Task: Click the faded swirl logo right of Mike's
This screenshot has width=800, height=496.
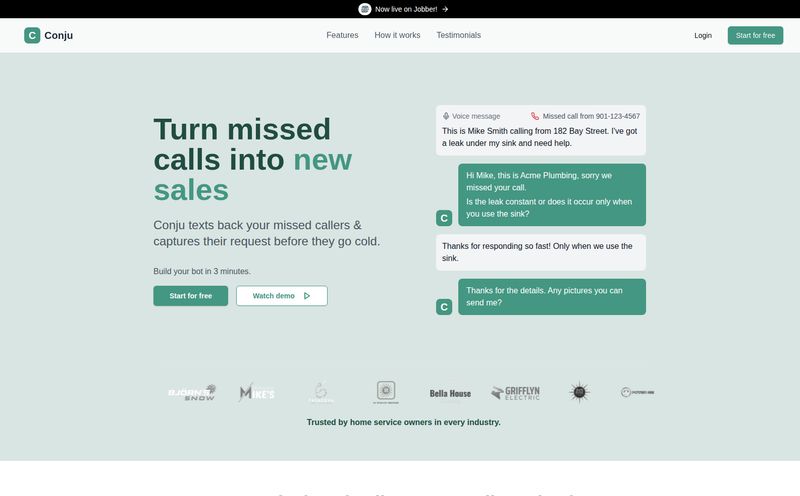Action: tap(321, 392)
